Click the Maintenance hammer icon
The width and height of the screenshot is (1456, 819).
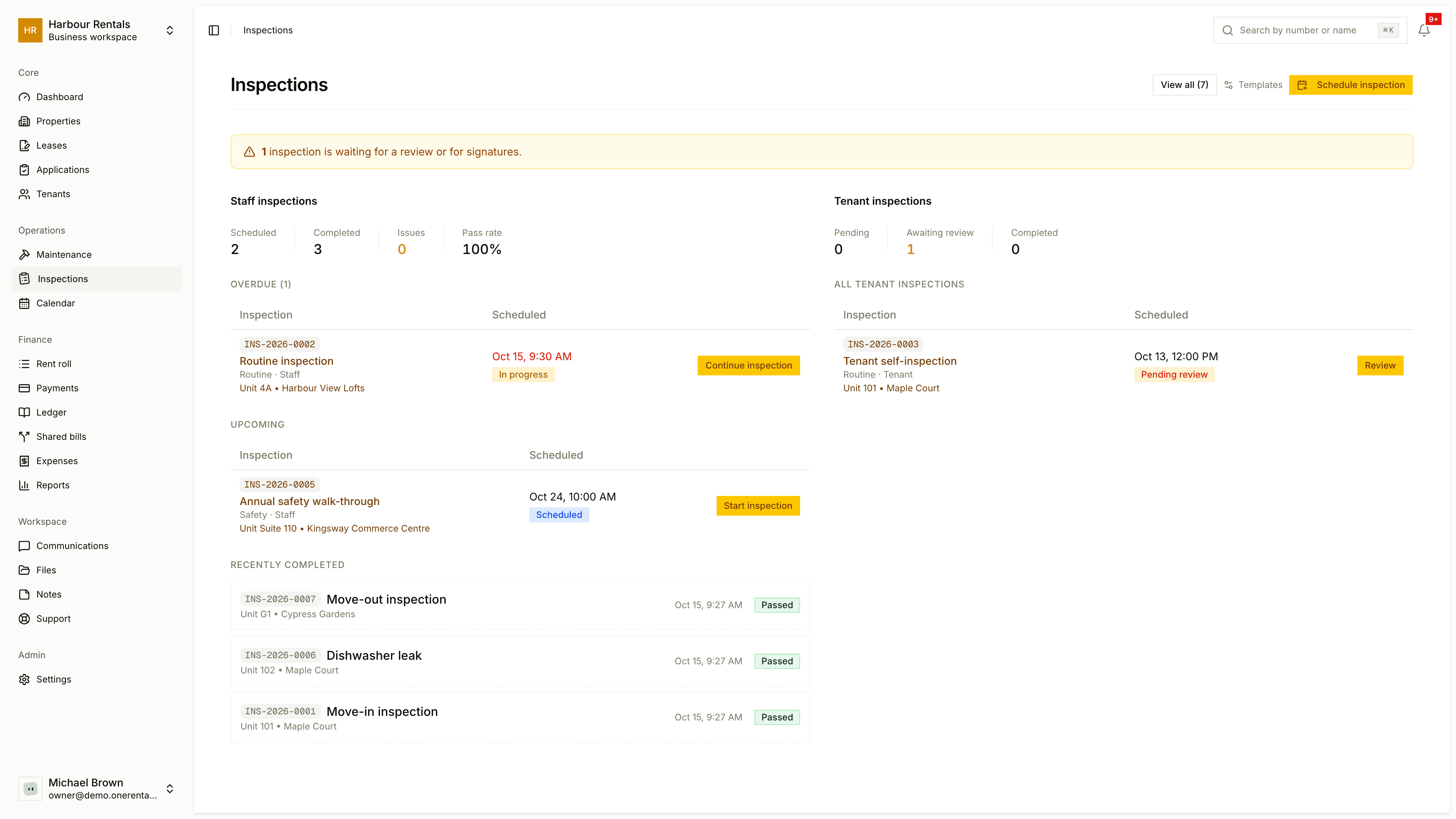click(24, 255)
